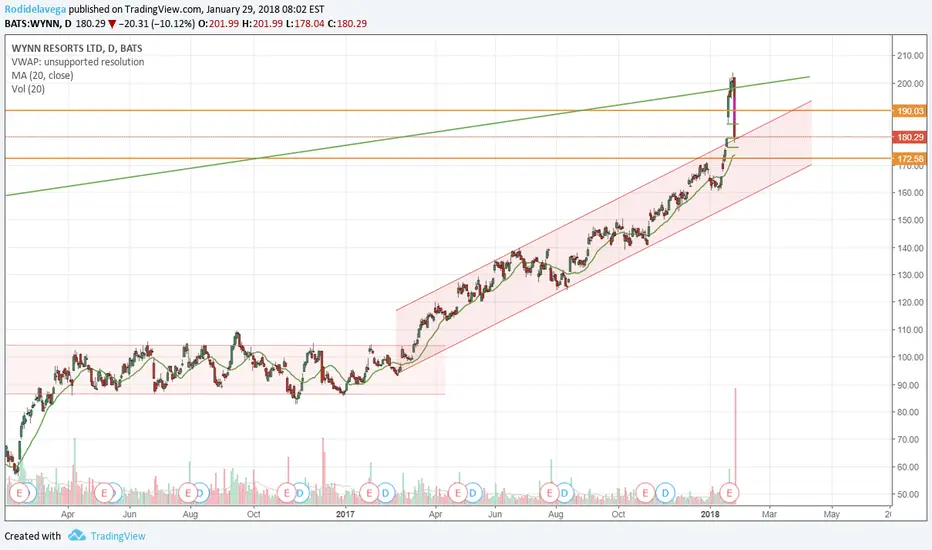
Task: Click the 2018 label on time axis
Action: pyautogui.click(x=710, y=514)
